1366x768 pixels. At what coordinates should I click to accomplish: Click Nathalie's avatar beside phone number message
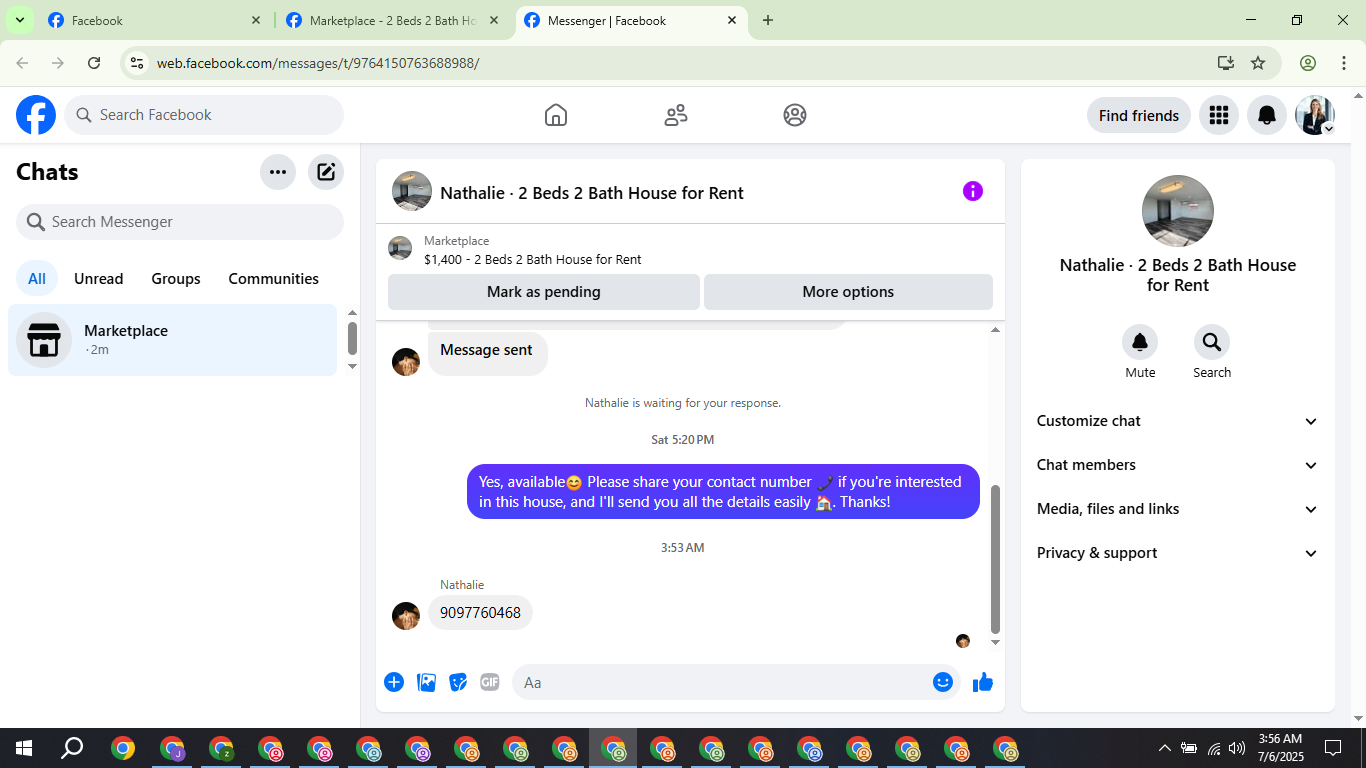pos(406,616)
